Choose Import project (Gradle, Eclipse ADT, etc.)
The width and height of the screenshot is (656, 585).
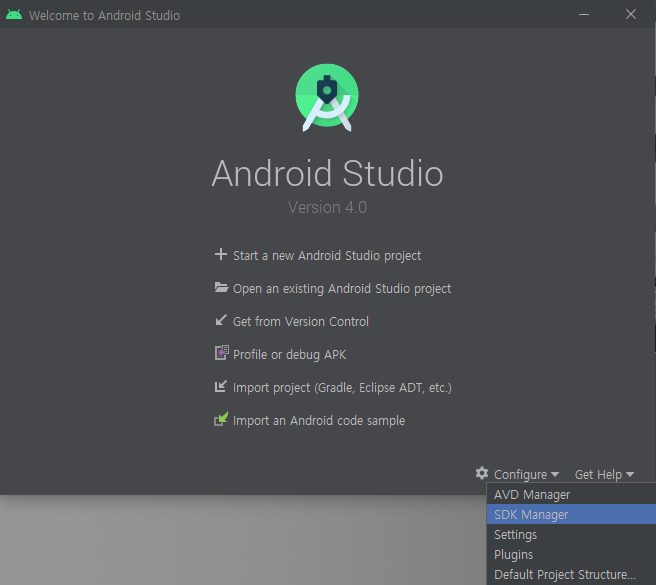pyautogui.click(x=342, y=387)
